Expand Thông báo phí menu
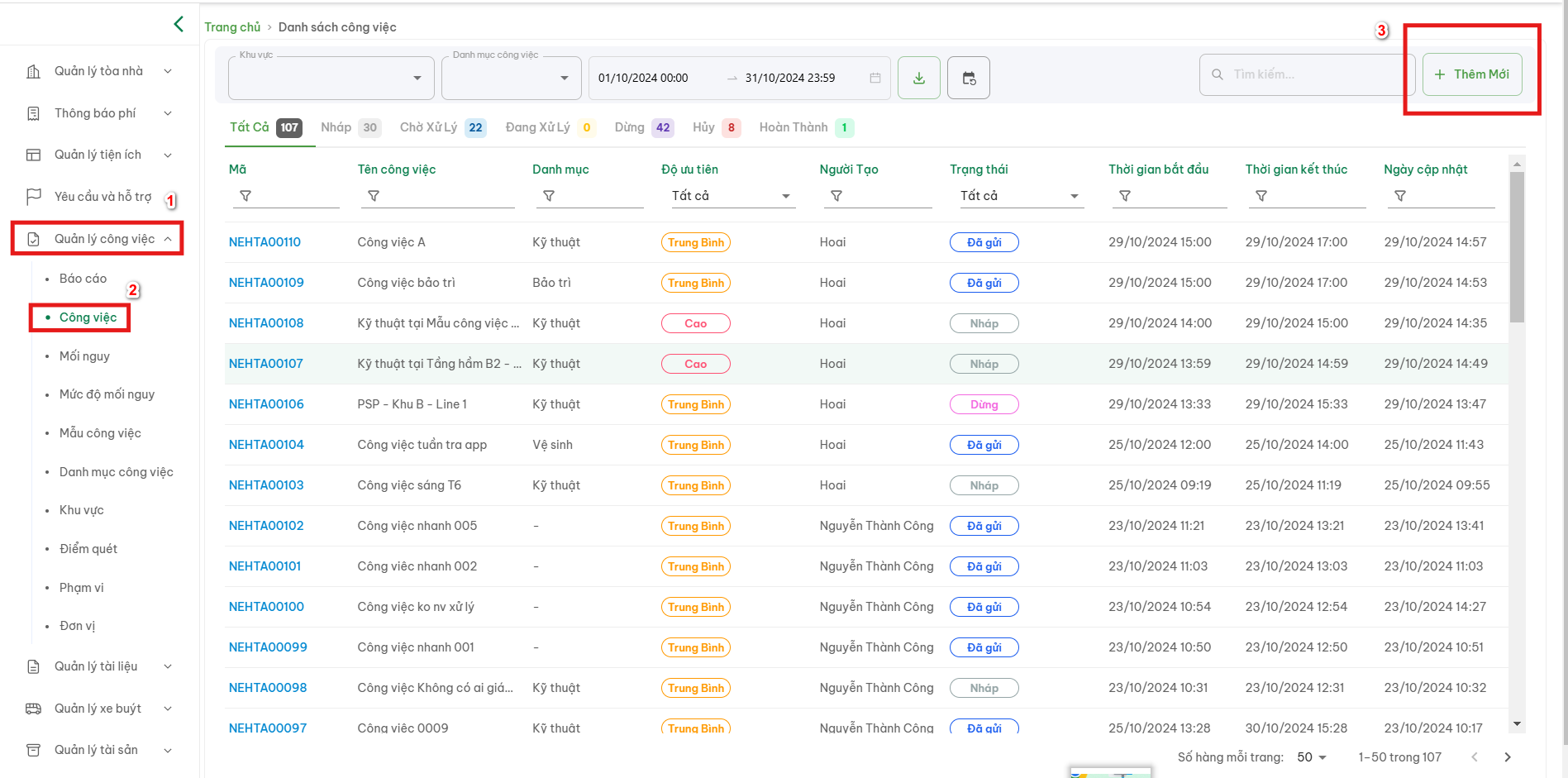Viewport: 1568px width, 778px height. [x=168, y=113]
